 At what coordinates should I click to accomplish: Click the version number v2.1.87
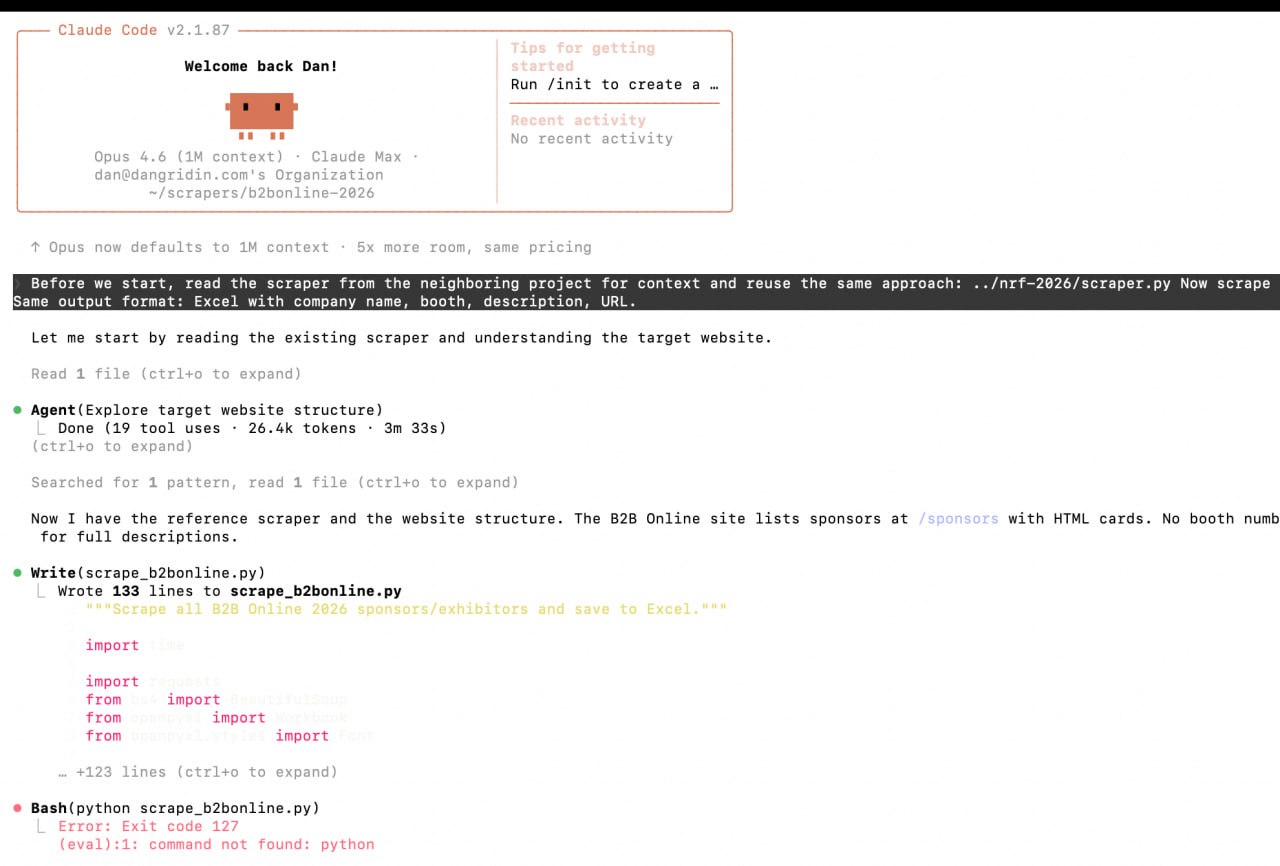(x=198, y=30)
